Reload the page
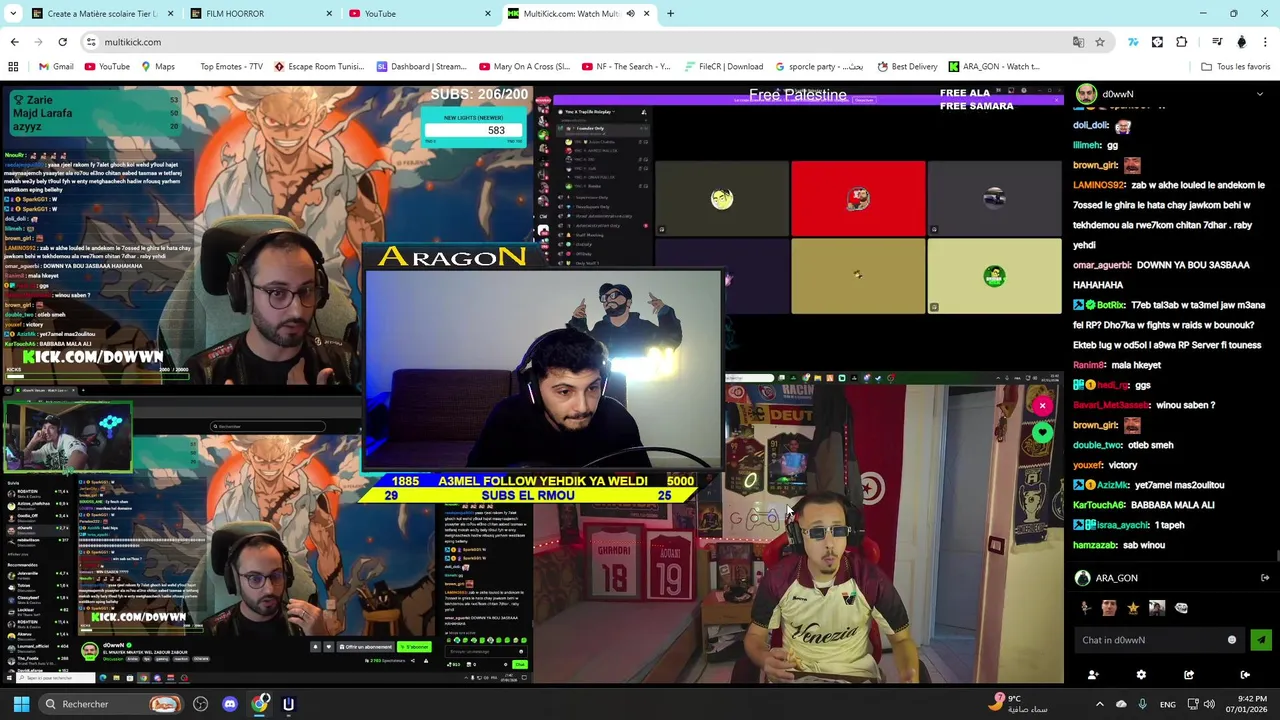The height and width of the screenshot is (720, 1280). pyautogui.click(x=62, y=42)
